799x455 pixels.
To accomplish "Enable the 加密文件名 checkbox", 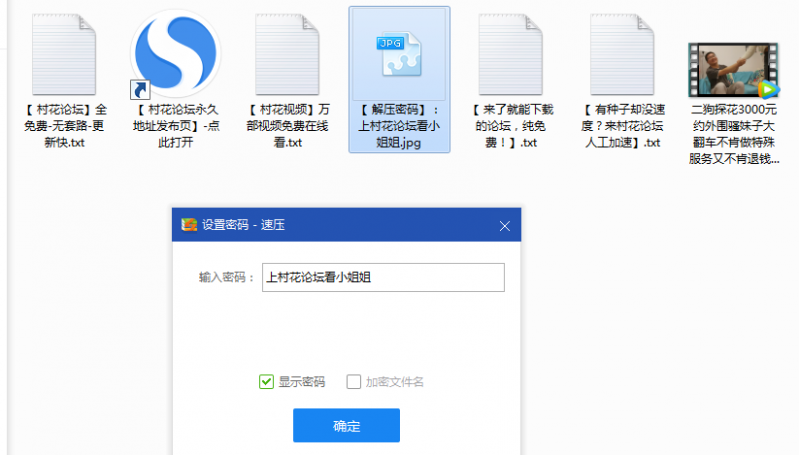I will [353, 381].
